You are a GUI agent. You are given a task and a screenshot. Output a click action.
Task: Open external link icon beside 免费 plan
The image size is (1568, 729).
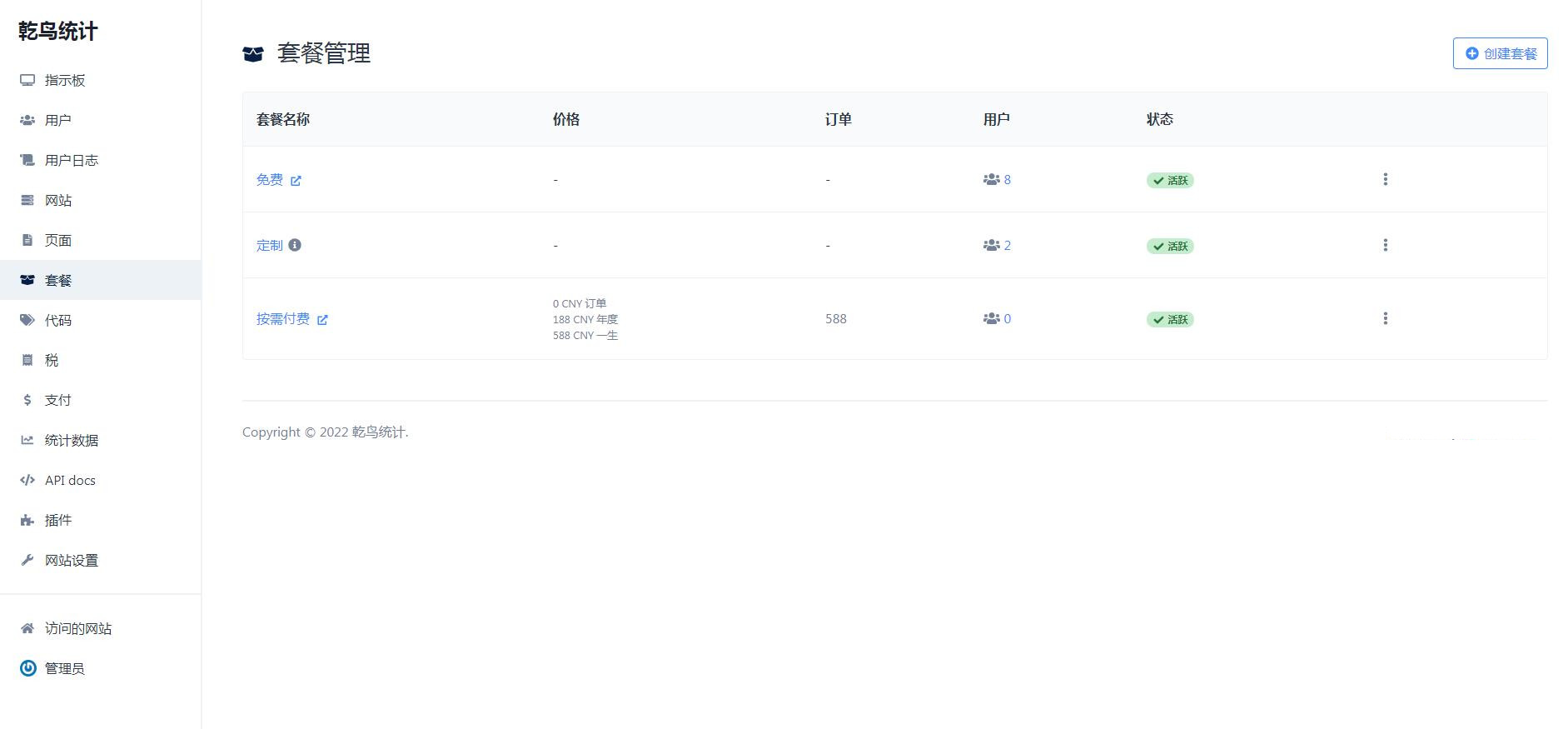click(296, 180)
